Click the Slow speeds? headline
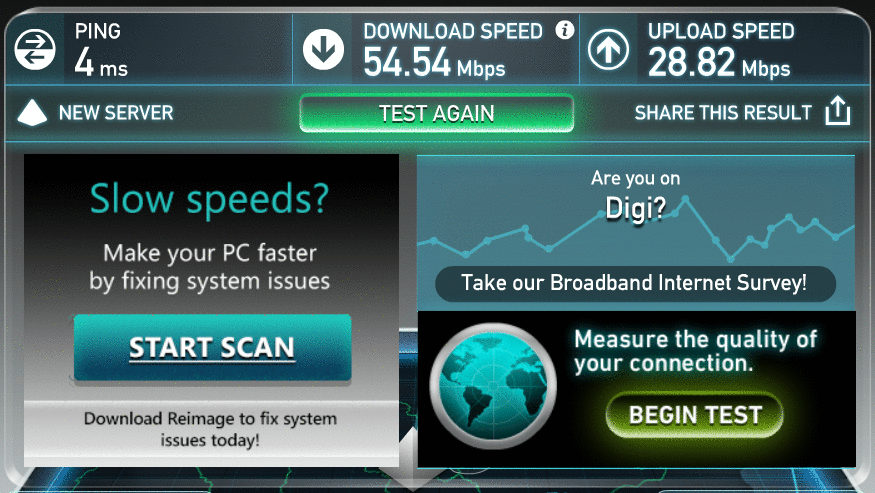875x493 pixels. tap(210, 199)
